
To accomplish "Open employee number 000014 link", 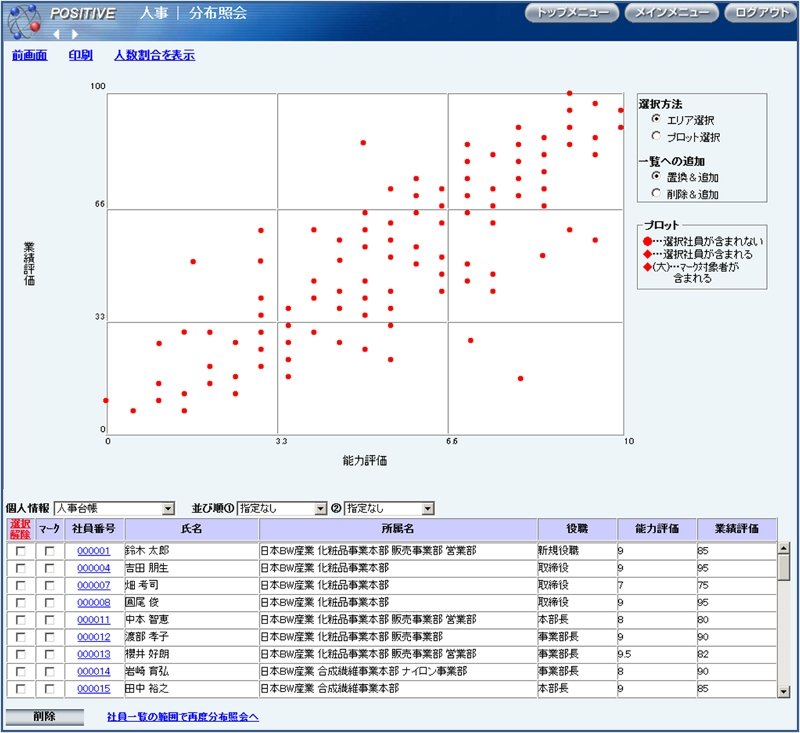I will [x=94, y=672].
